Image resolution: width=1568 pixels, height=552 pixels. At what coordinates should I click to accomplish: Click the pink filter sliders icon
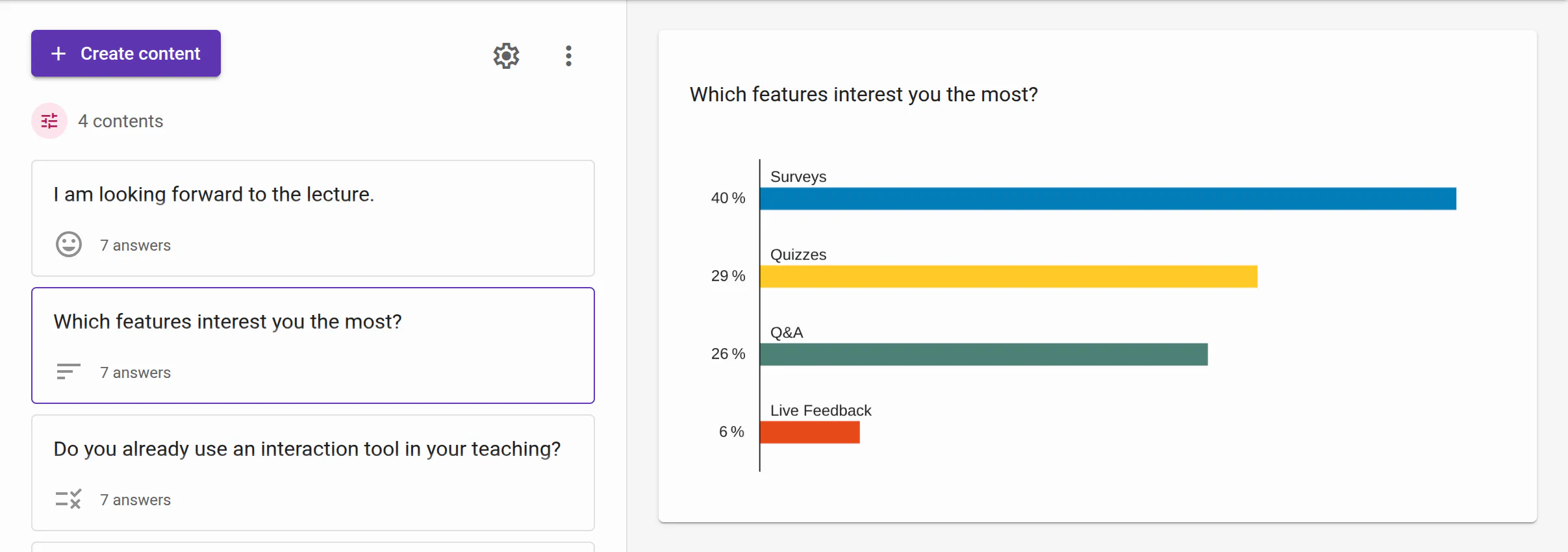click(x=49, y=121)
